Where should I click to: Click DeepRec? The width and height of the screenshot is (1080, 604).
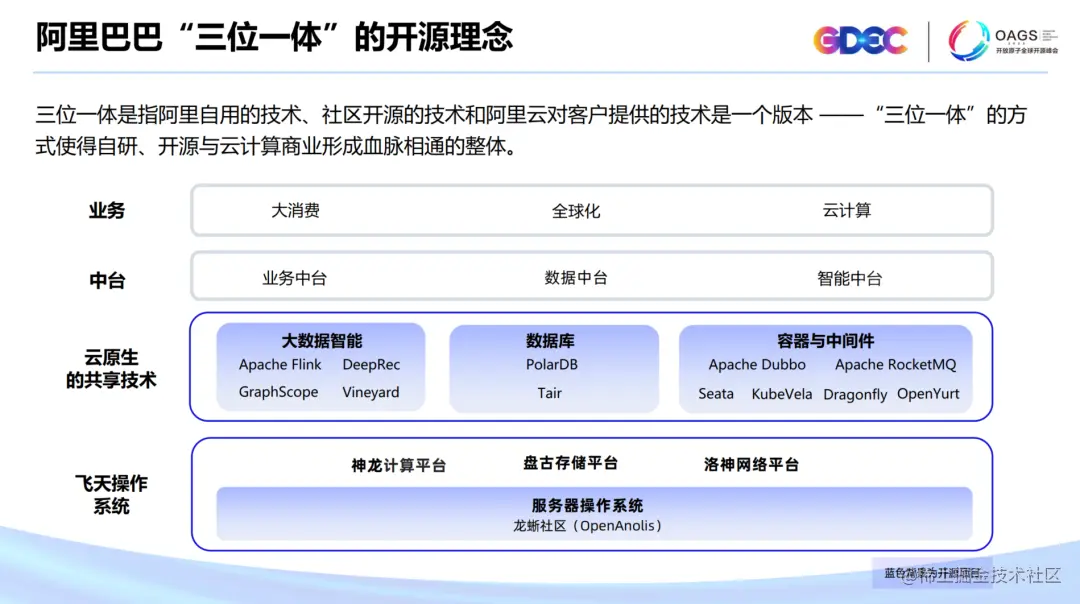coord(371,364)
